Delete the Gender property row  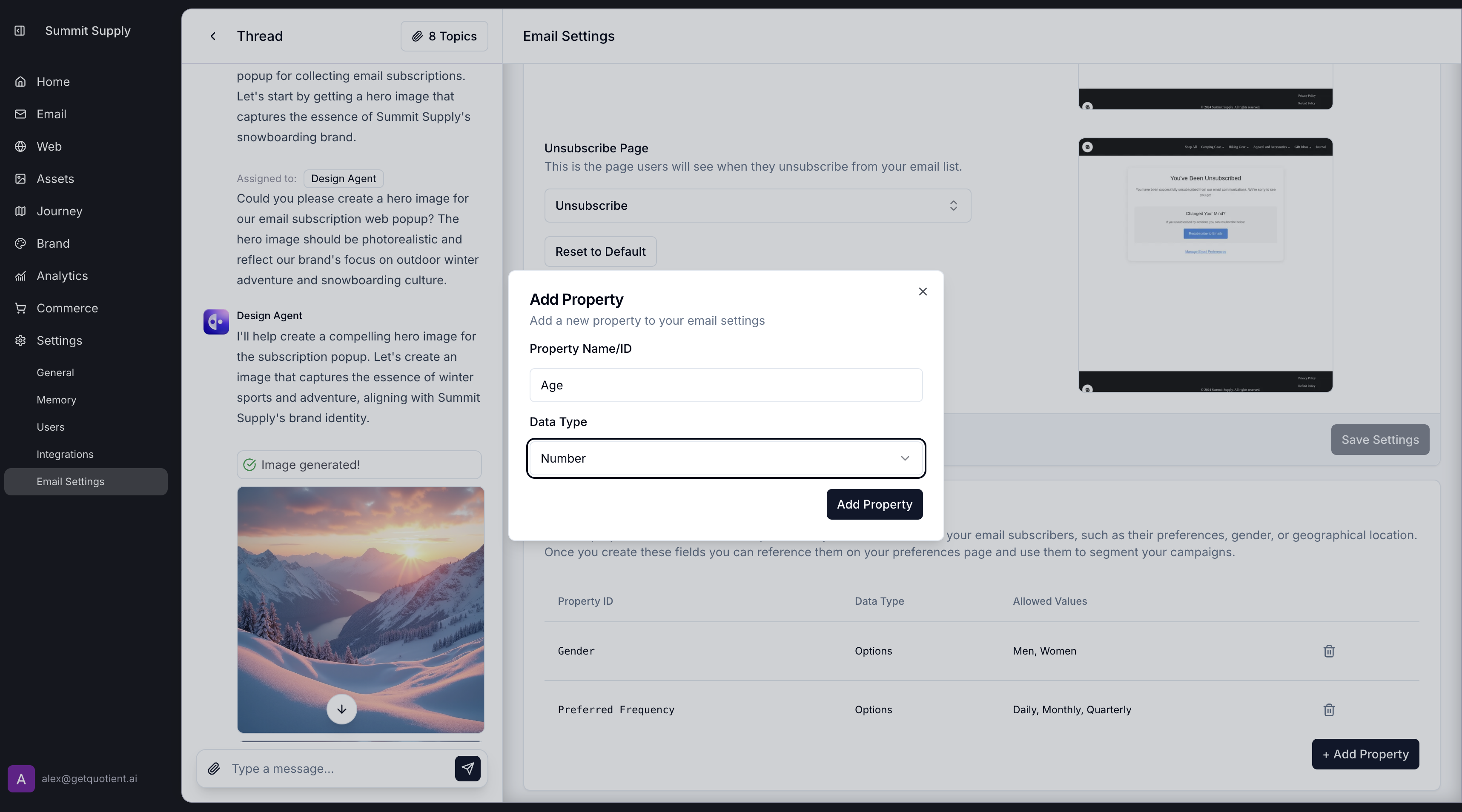(1329, 651)
